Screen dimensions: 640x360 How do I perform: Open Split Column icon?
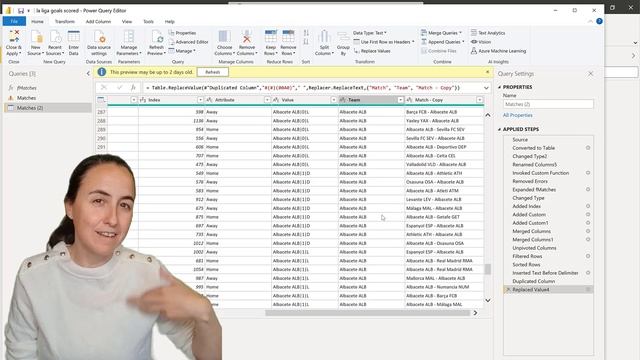(x=324, y=37)
